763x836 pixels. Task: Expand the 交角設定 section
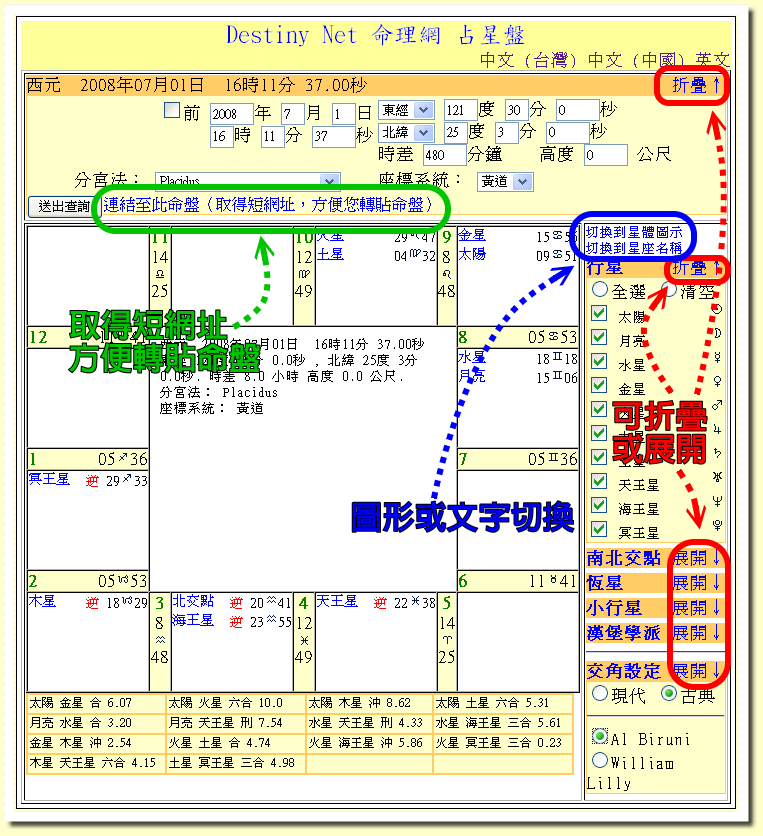[696, 671]
